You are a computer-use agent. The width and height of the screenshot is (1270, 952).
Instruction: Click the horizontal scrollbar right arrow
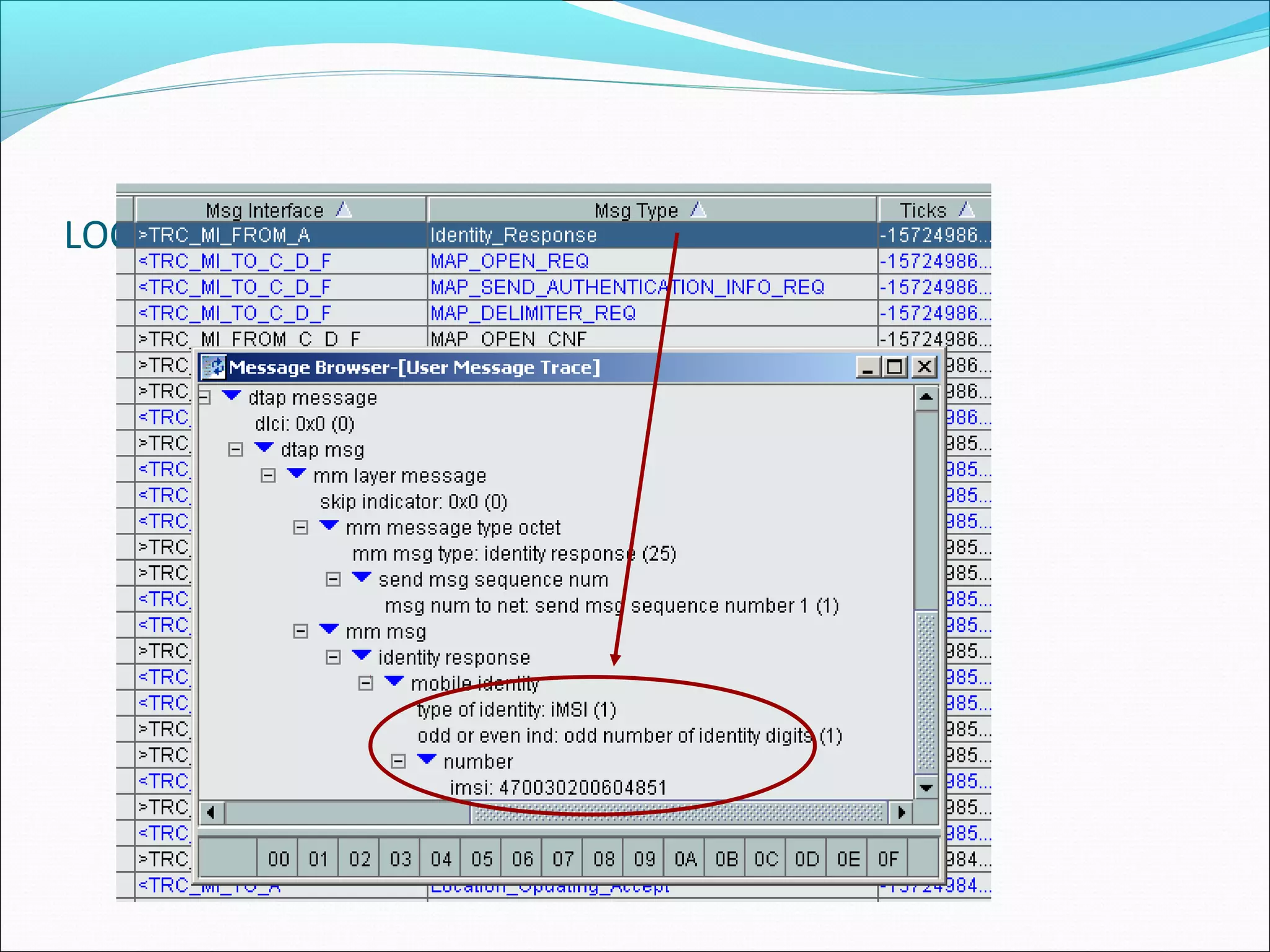coord(901,812)
